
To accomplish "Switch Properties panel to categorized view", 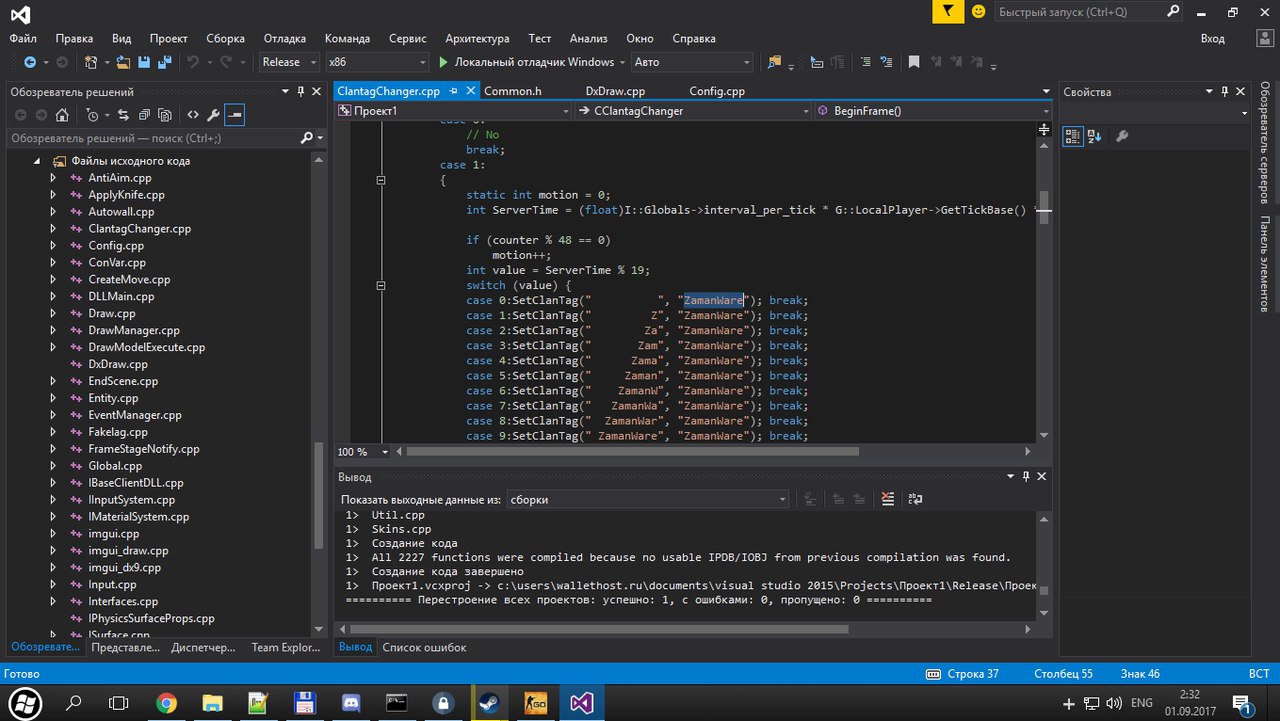I will pyautogui.click(x=1072, y=136).
